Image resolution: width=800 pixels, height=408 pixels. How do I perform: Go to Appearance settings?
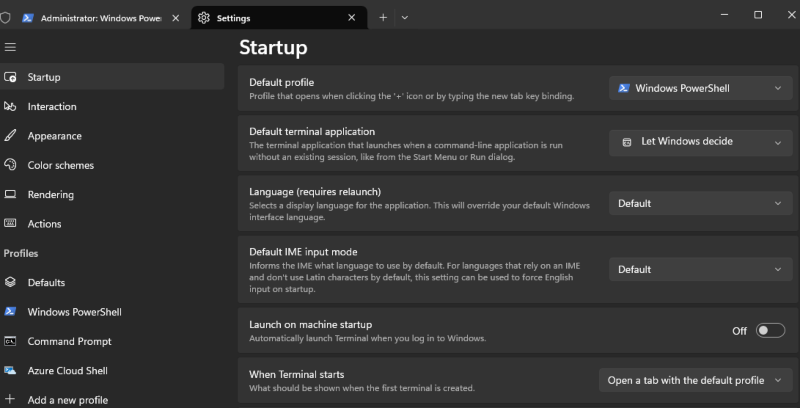[112, 136]
